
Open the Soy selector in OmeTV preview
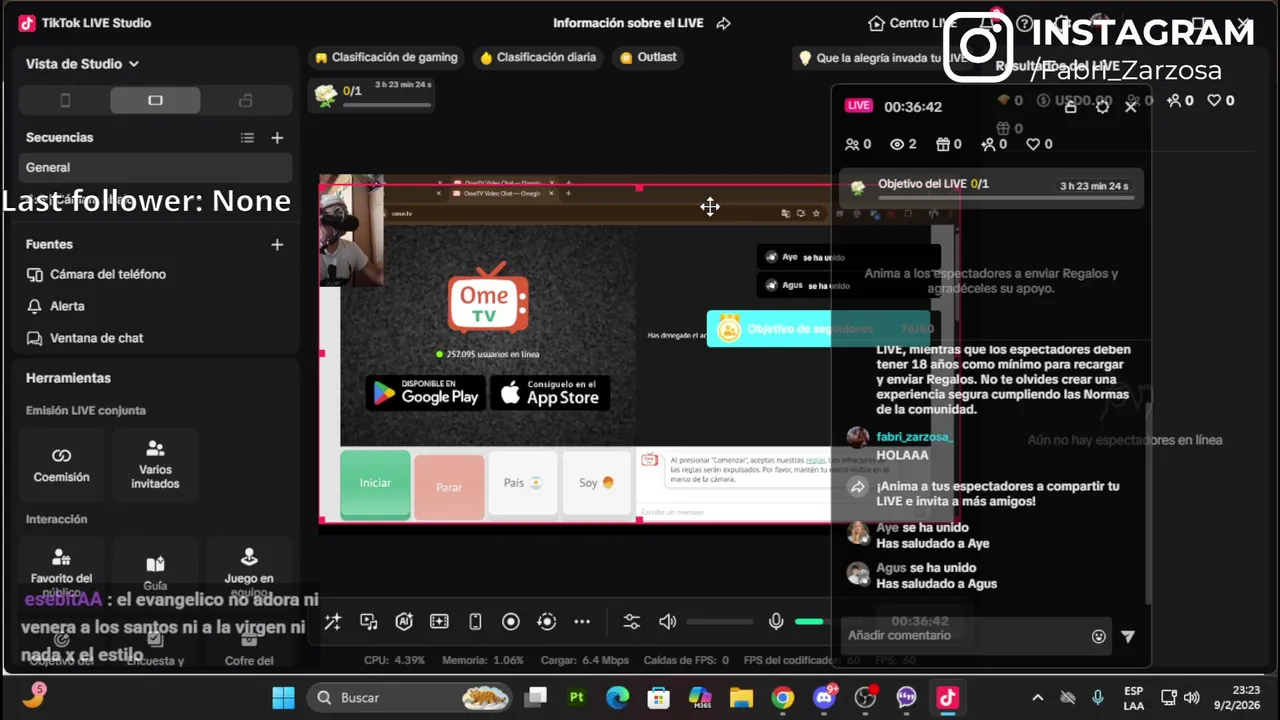(596, 483)
